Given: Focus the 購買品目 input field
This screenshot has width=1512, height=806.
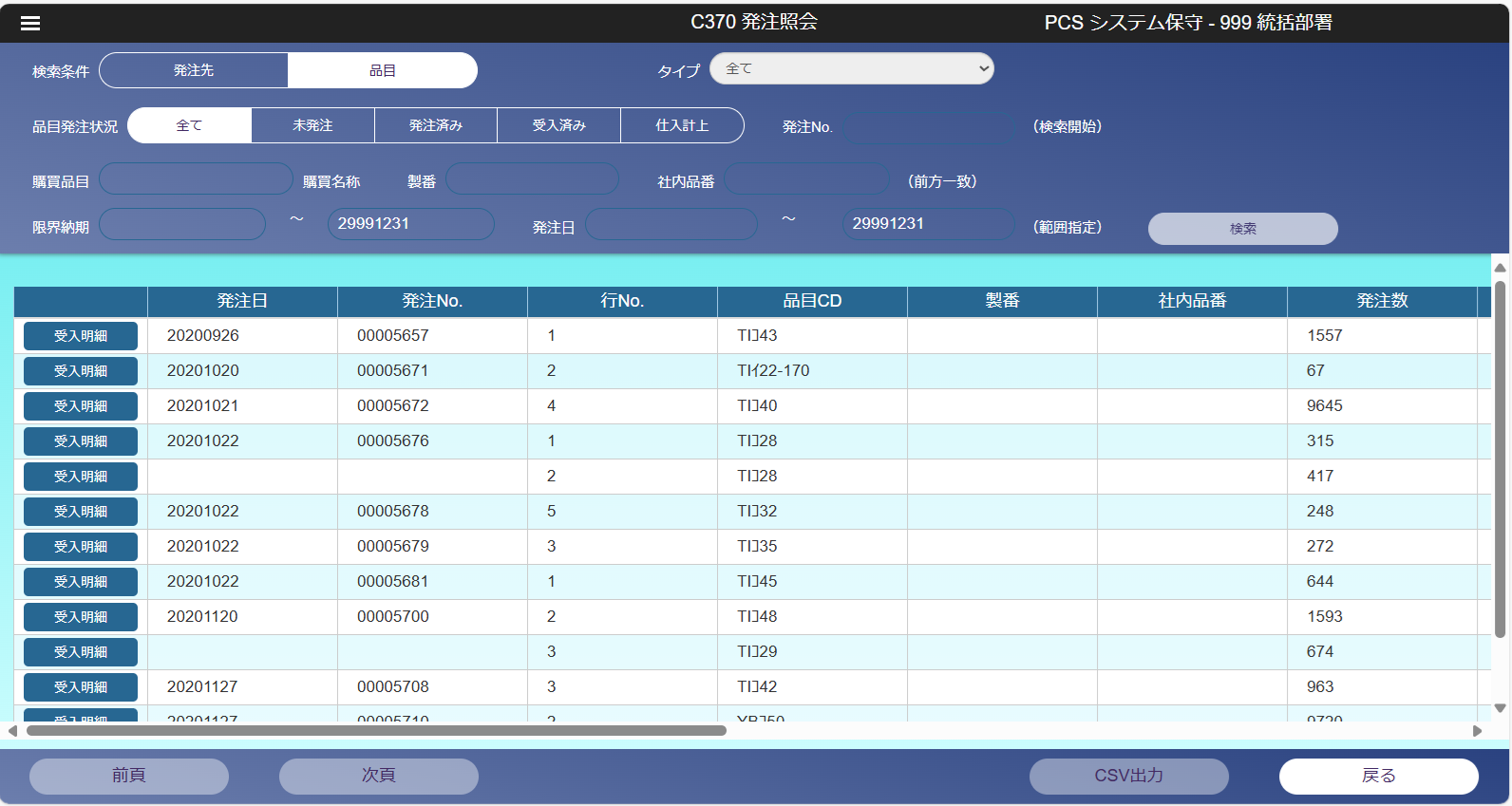Looking at the screenshot, I should click(196, 178).
